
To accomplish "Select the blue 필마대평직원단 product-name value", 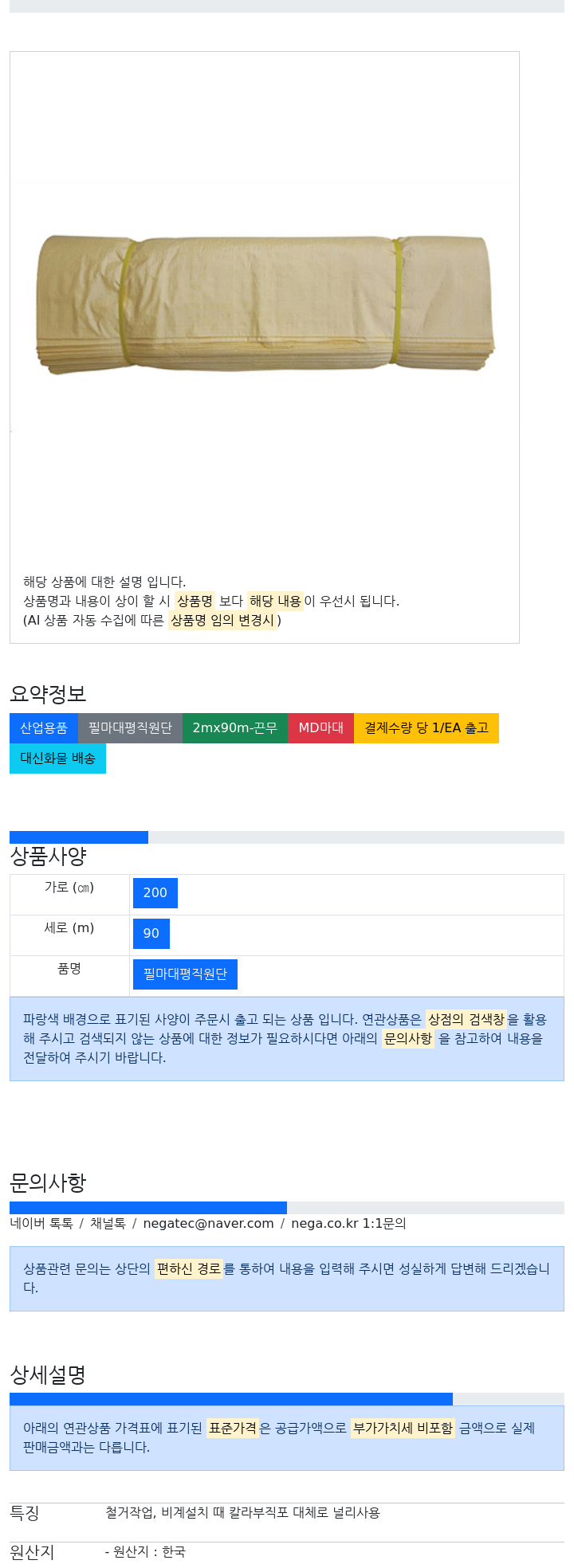I will (x=185, y=974).
